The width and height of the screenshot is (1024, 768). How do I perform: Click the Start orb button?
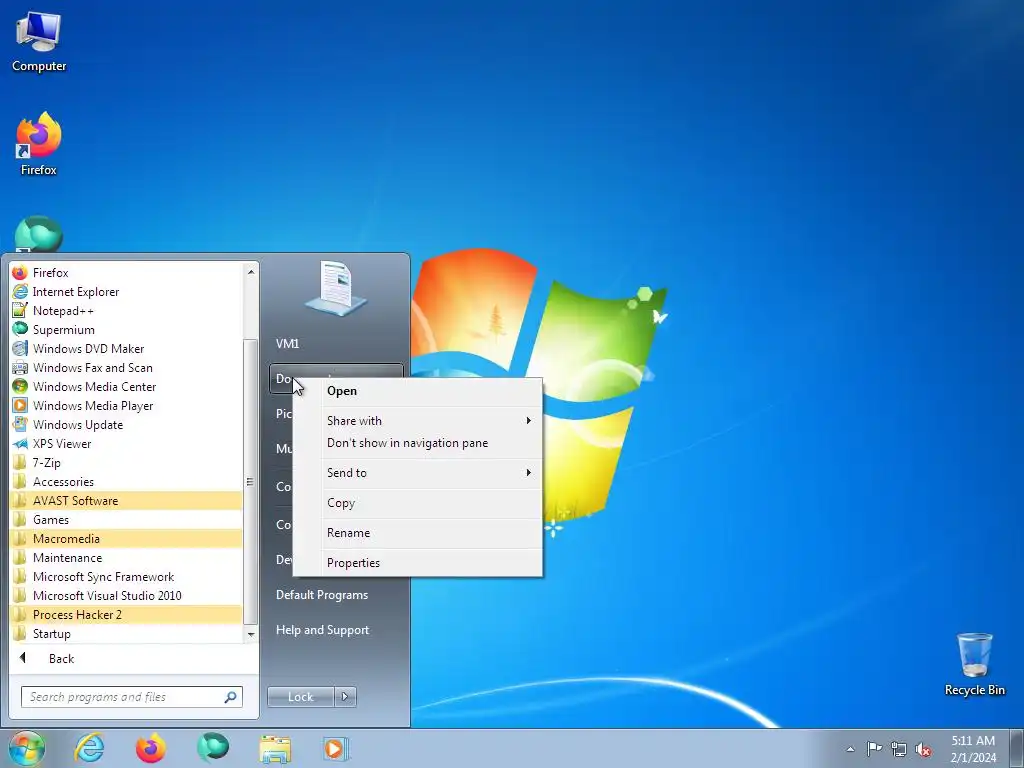click(x=26, y=748)
